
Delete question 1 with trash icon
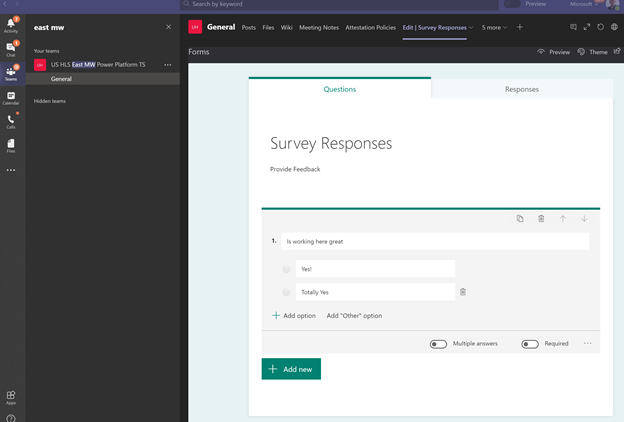click(x=541, y=219)
